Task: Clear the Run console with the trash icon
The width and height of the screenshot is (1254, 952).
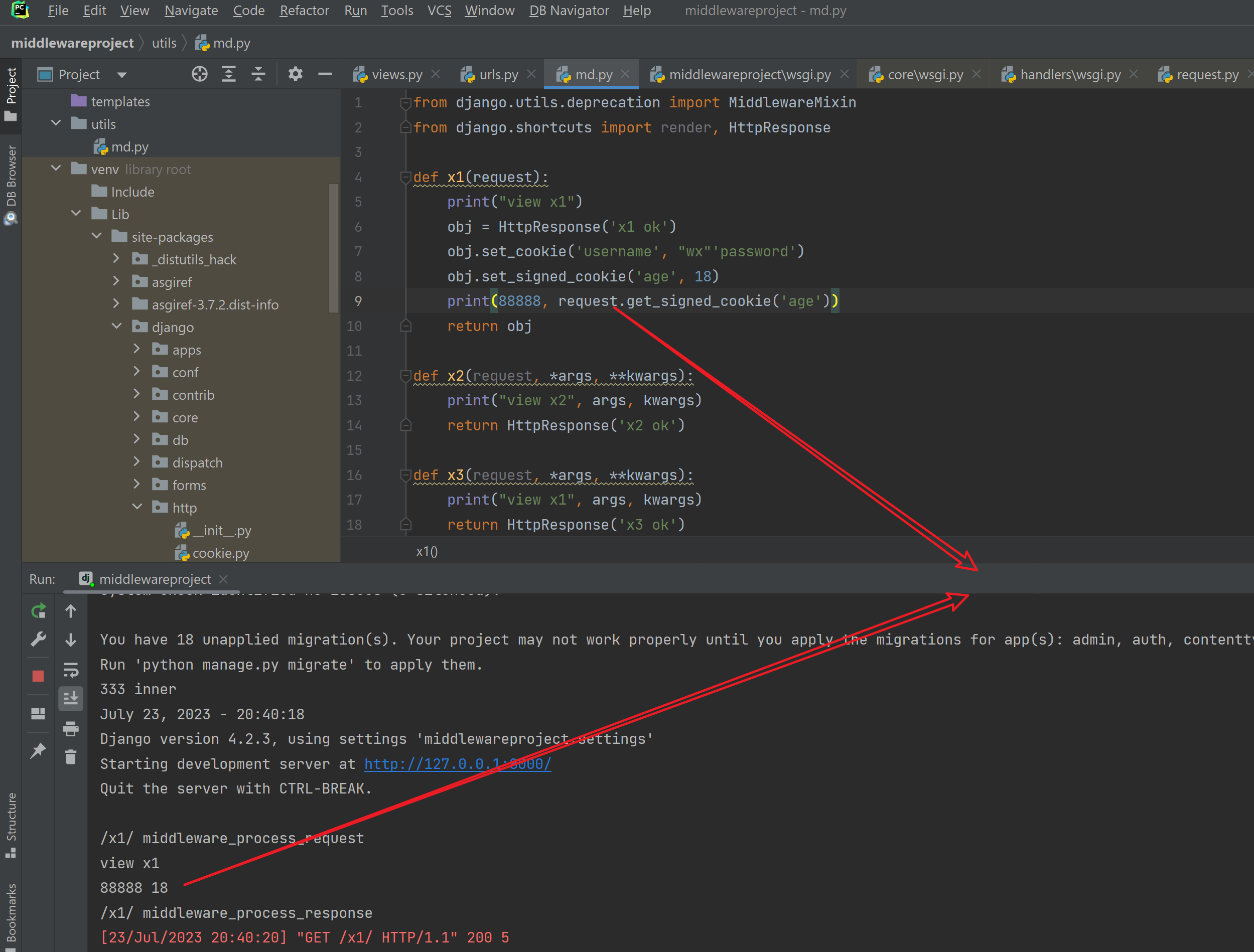Action: (x=71, y=757)
